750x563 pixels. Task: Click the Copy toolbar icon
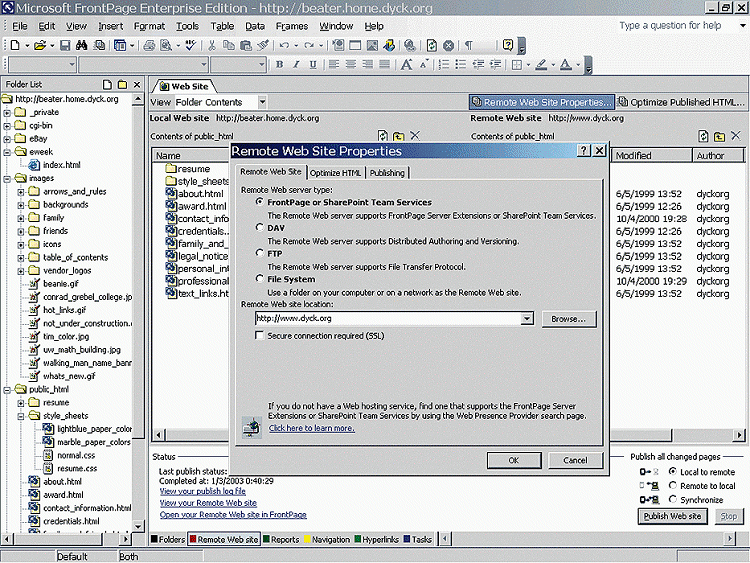[229, 45]
